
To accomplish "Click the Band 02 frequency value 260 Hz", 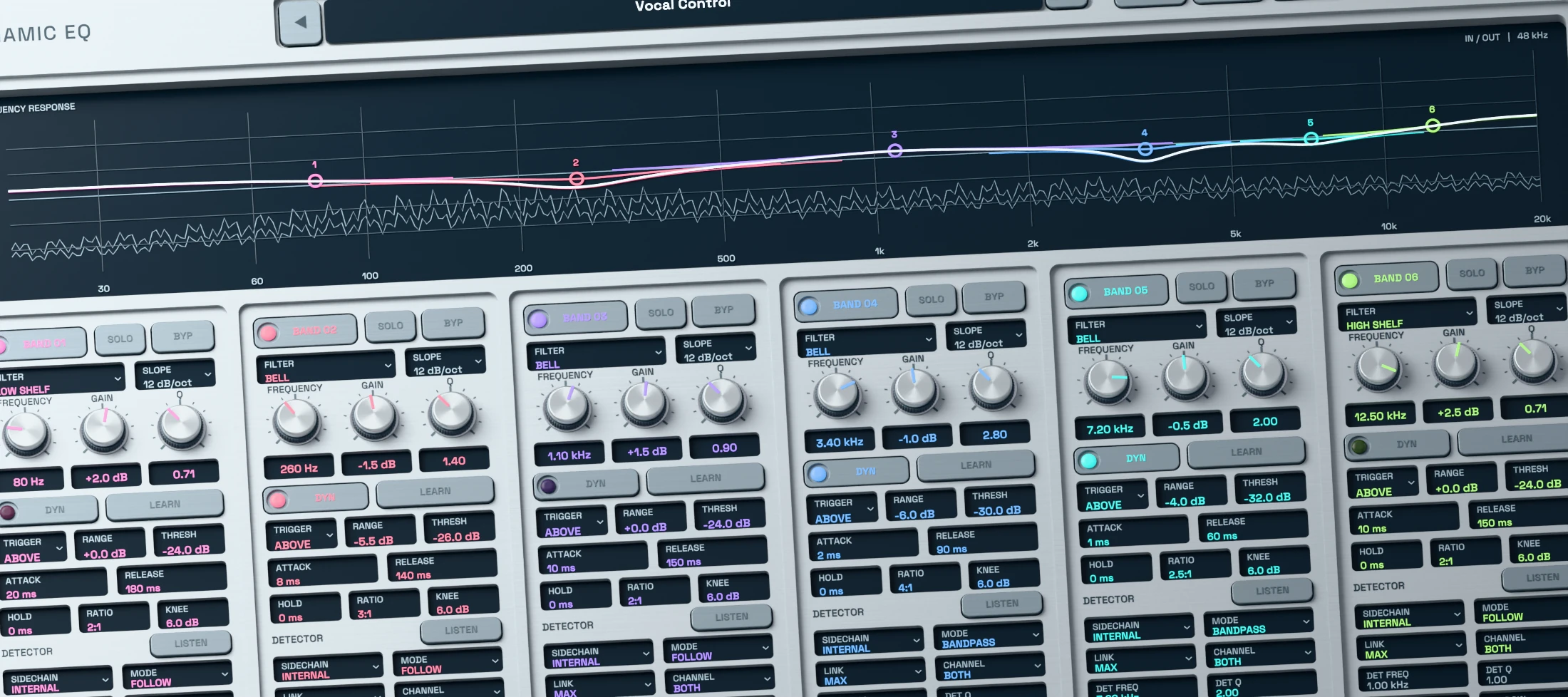I will [299, 469].
